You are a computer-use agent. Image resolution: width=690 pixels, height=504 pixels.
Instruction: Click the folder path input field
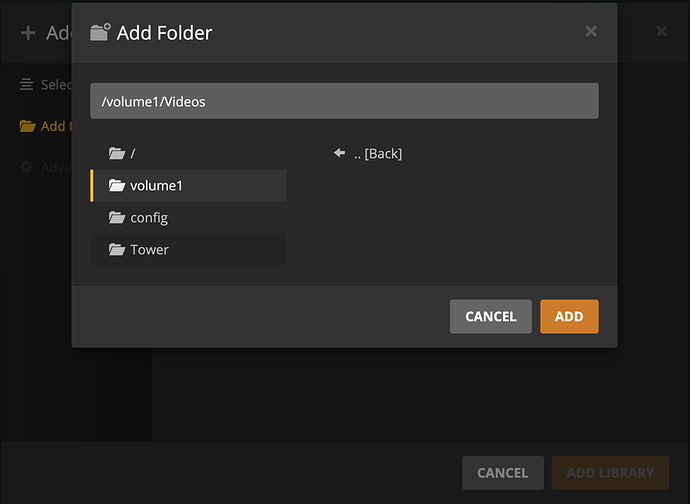pos(344,101)
